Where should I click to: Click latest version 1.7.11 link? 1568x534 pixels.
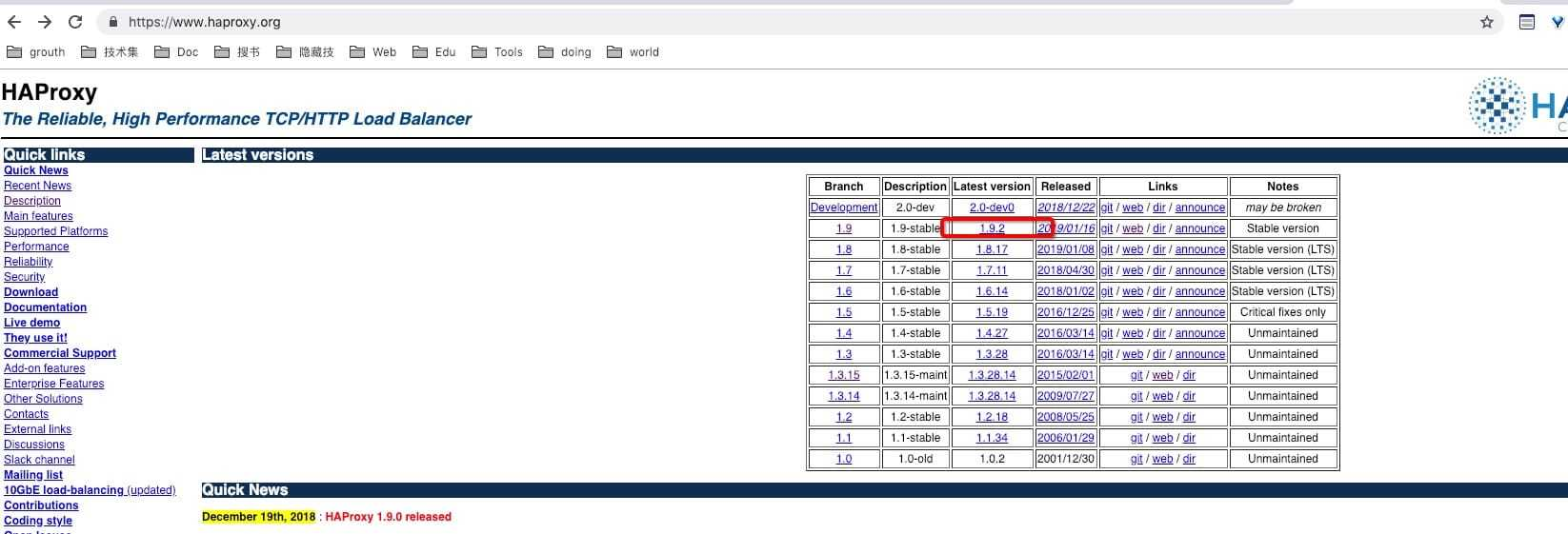tap(992, 270)
